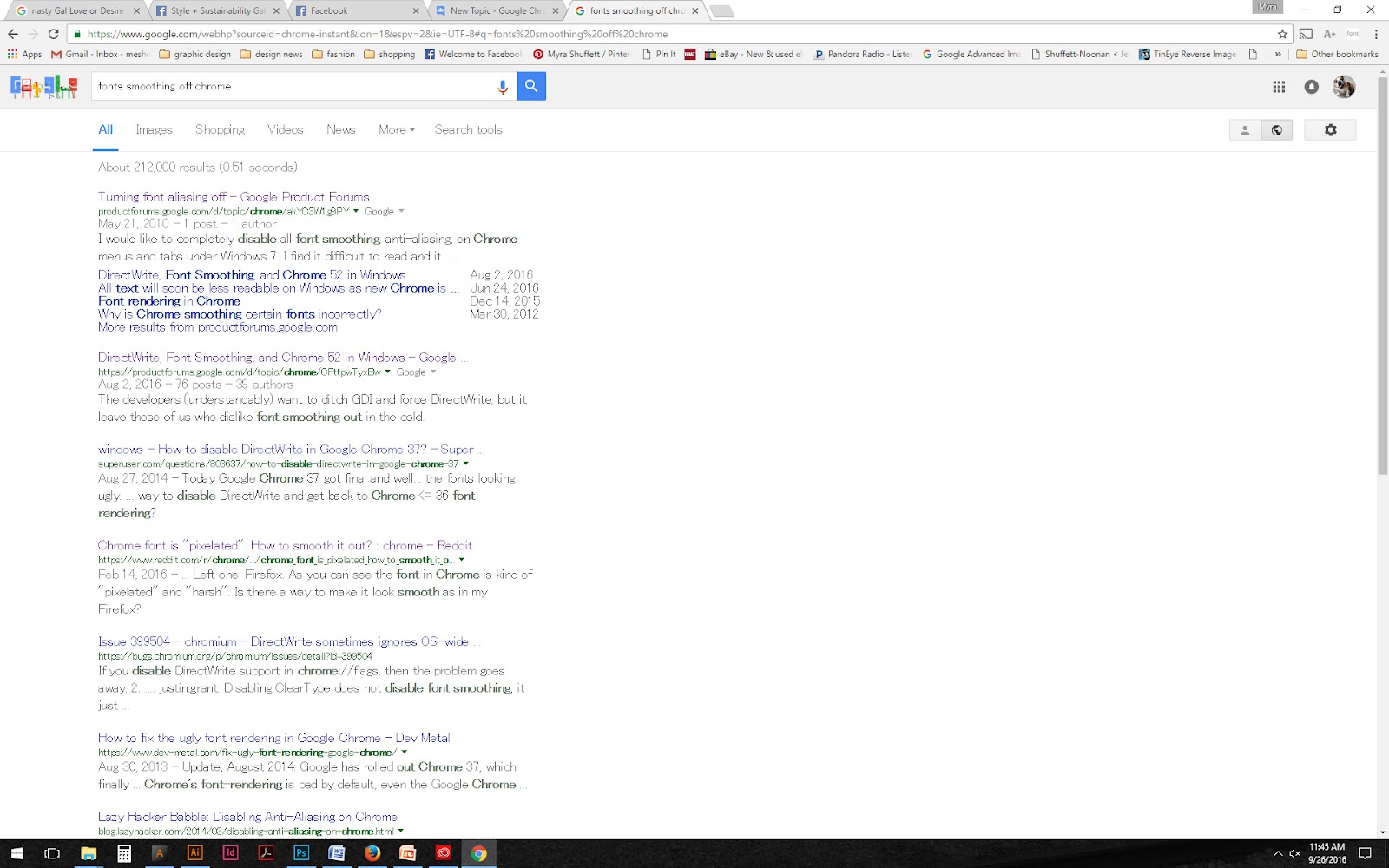Click the Google doodle logo
Viewport: 1389px width, 868px height.
coord(43,87)
